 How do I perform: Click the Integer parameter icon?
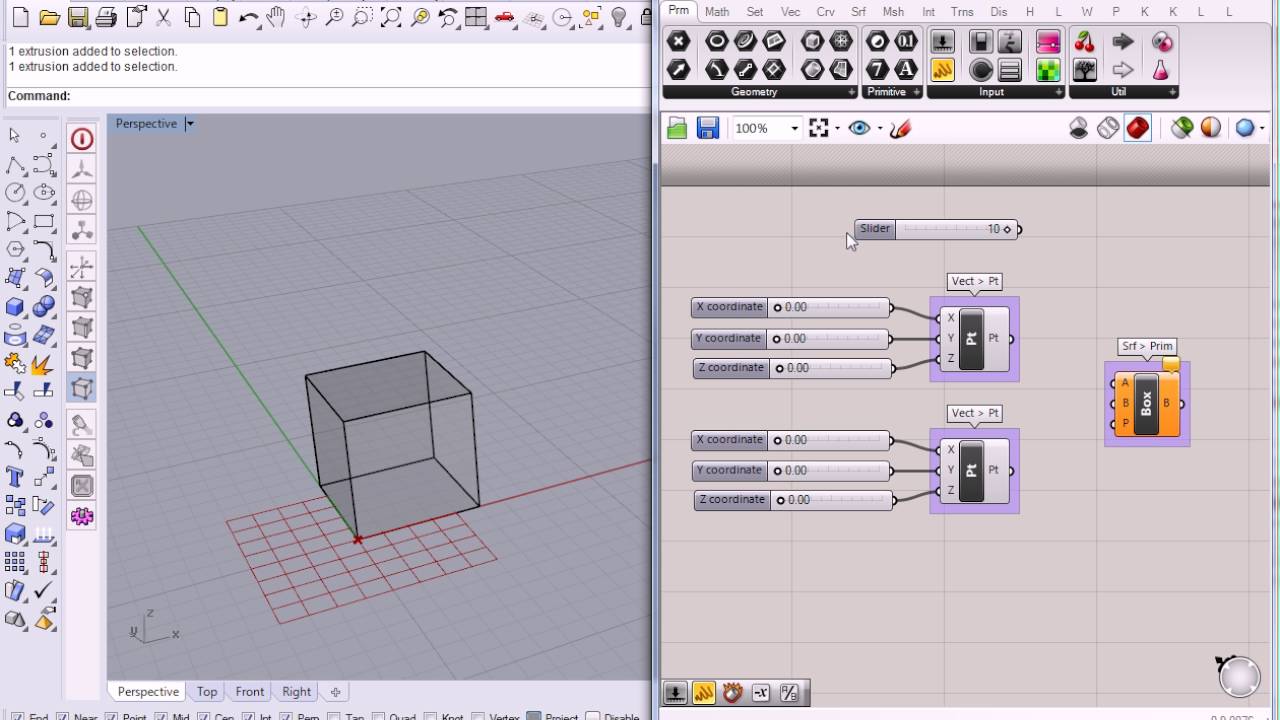877,69
